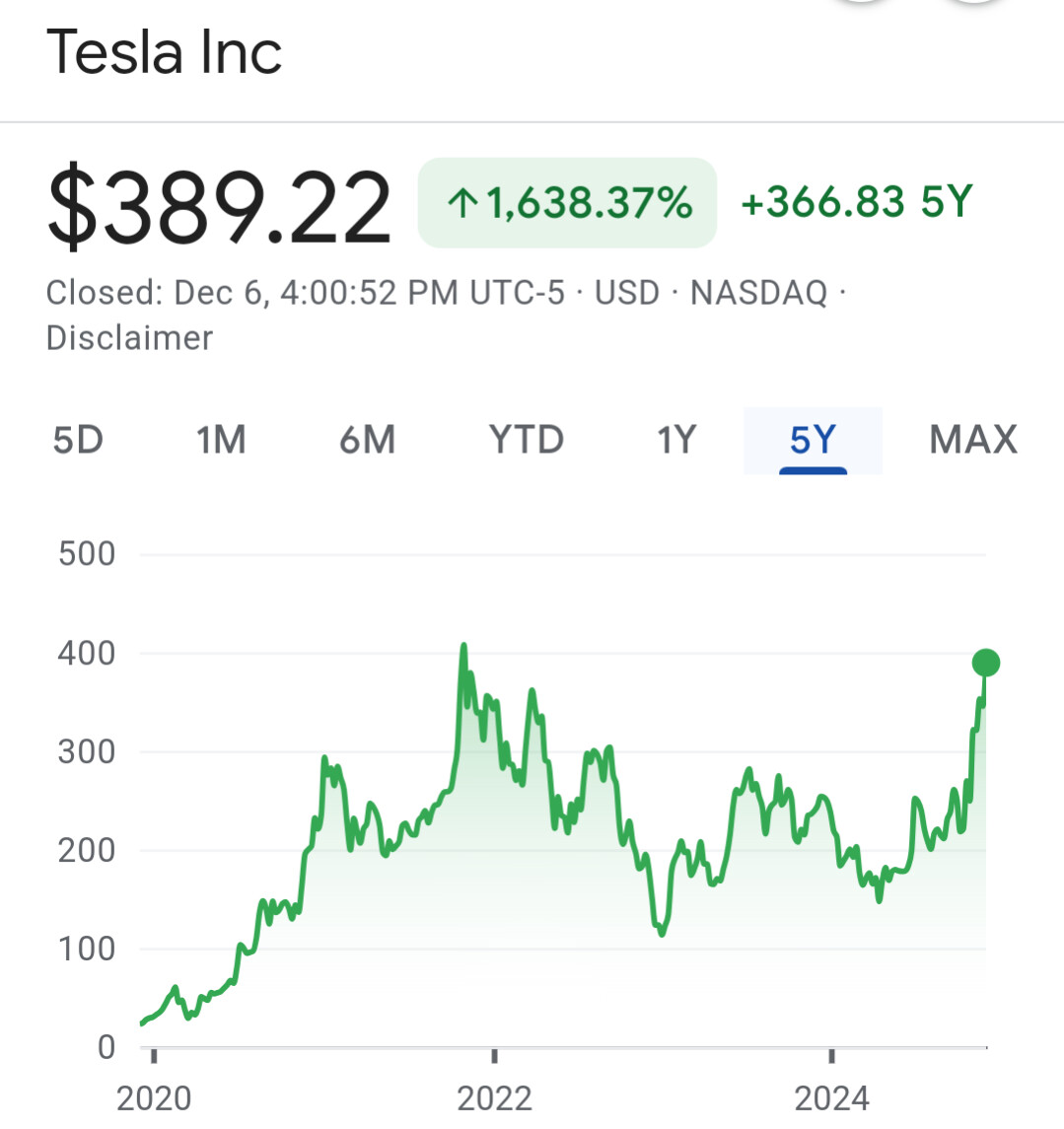Click the 2020 label on the x-axis

tap(153, 1097)
